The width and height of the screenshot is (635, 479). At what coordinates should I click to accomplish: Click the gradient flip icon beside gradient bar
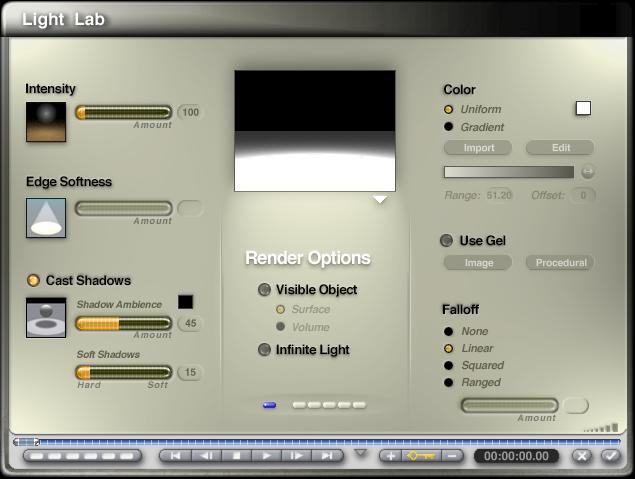point(588,172)
